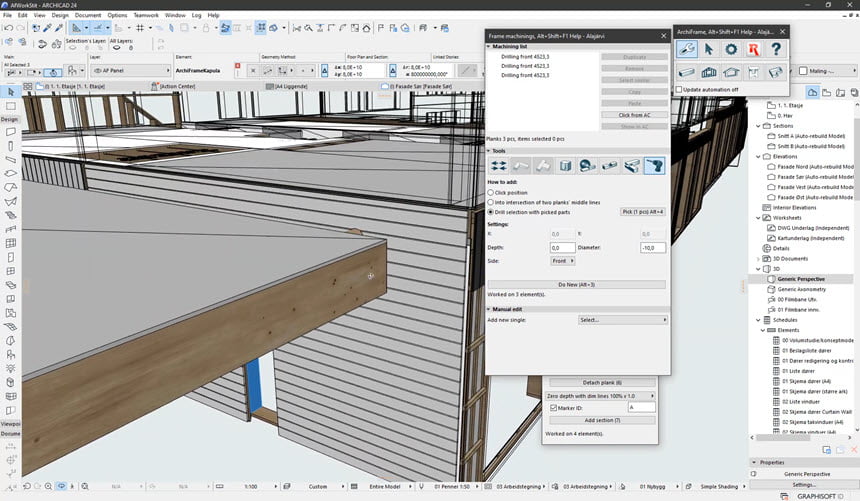Open the AF Panel layer dropdown
This screenshot has width=860, height=501.
[131, 70]
